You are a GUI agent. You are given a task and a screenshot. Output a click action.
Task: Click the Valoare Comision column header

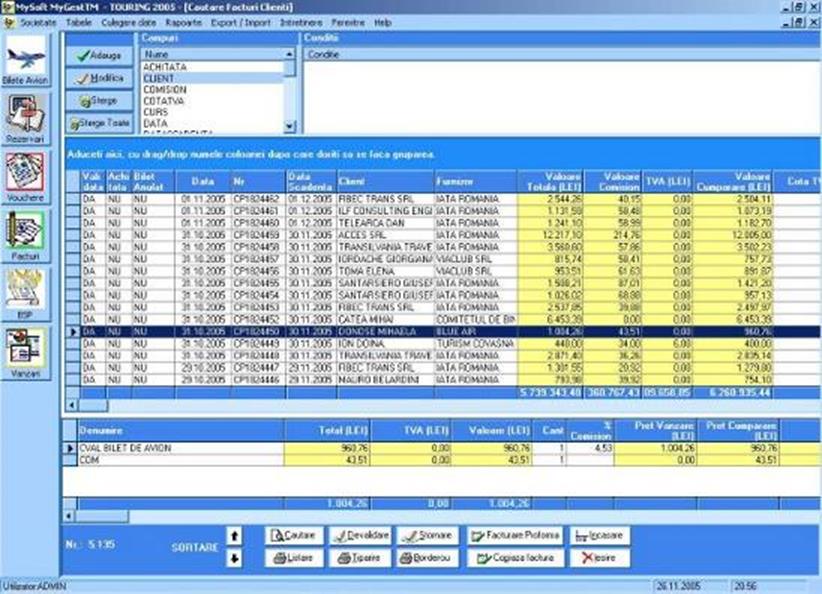click(613, 181)
